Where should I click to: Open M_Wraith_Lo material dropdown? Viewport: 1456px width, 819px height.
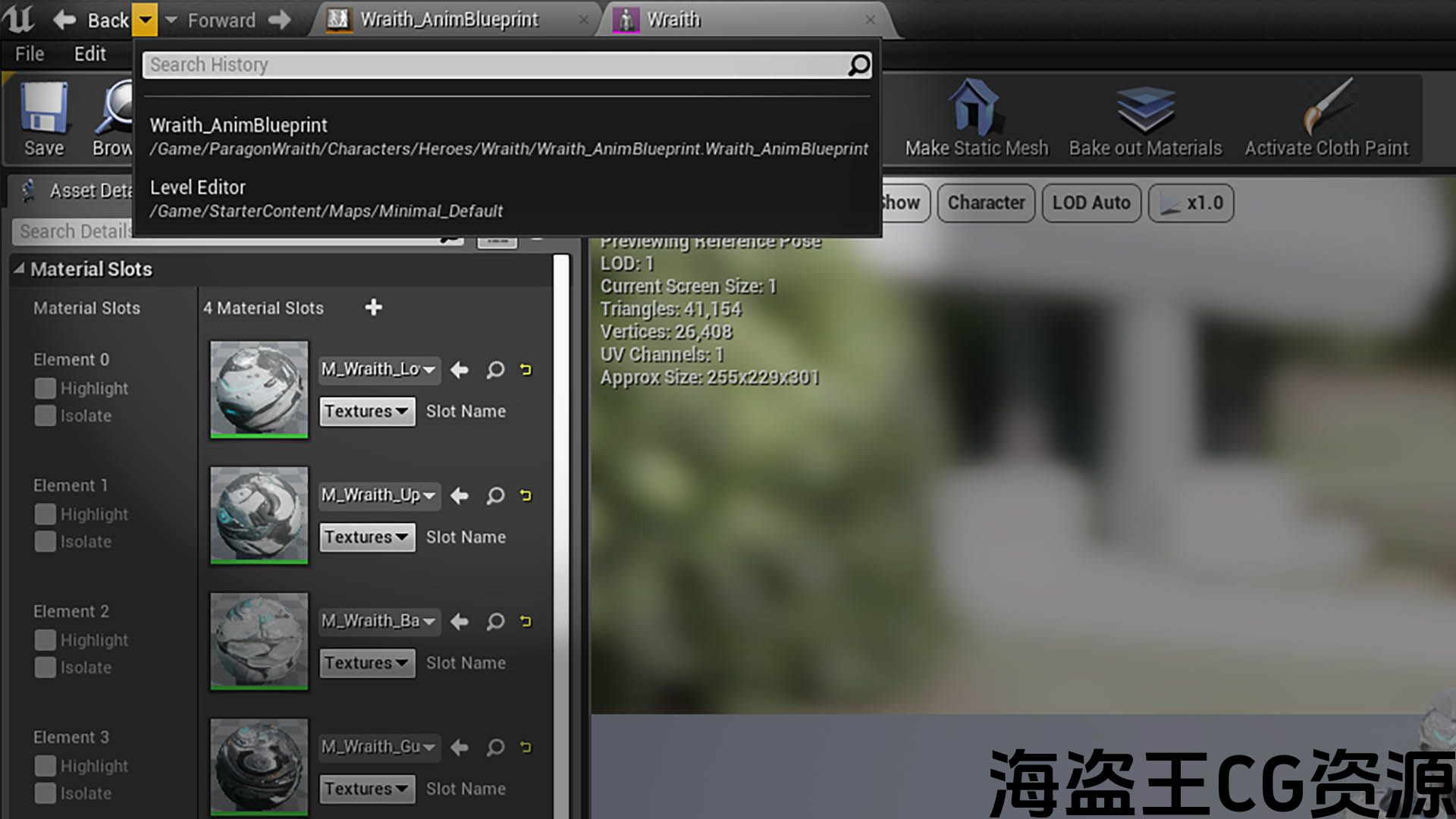(378, 369)
